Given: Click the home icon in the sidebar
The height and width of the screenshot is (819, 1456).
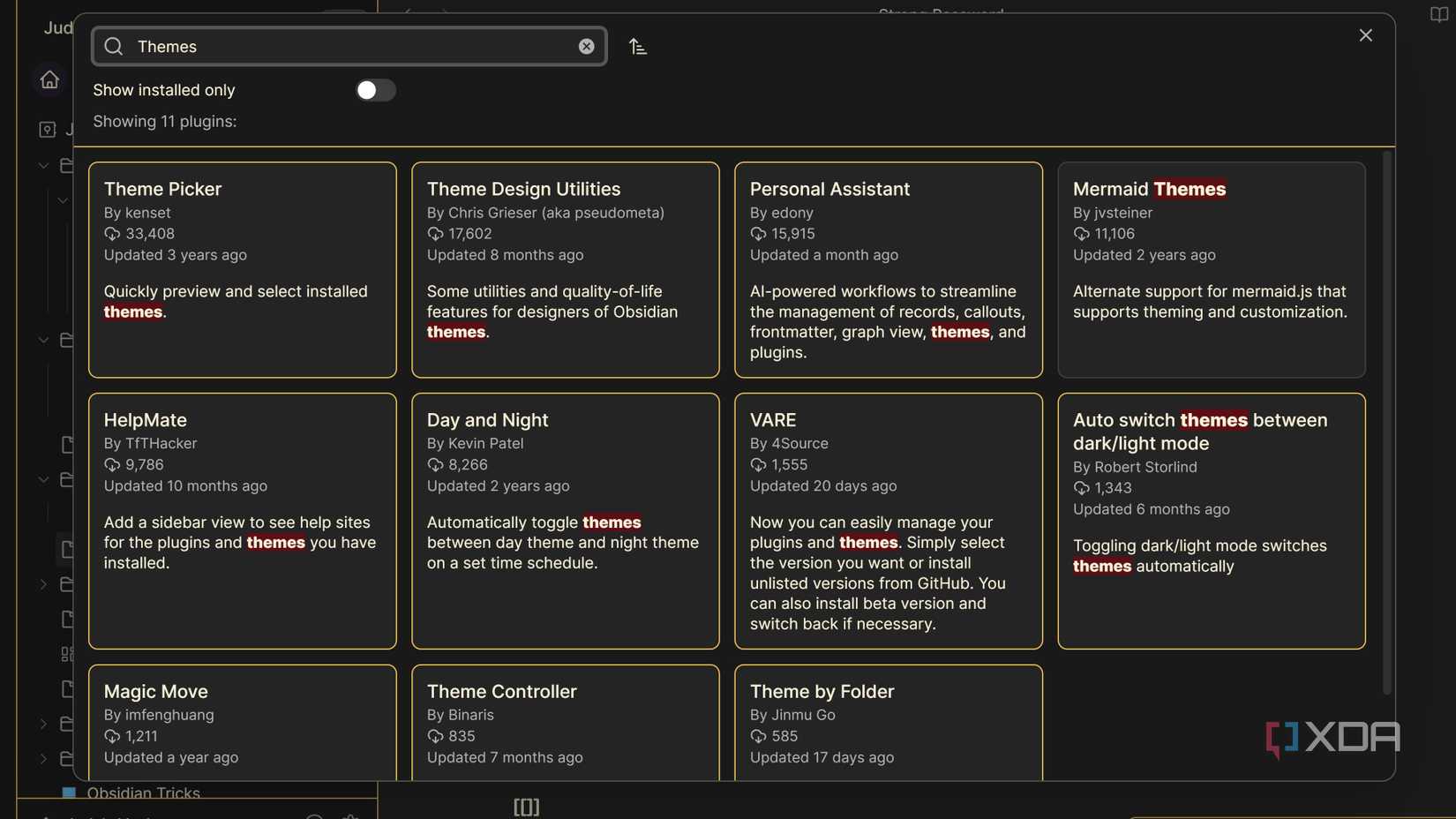Looking at the screenshot, I should [x=49, y=79].
